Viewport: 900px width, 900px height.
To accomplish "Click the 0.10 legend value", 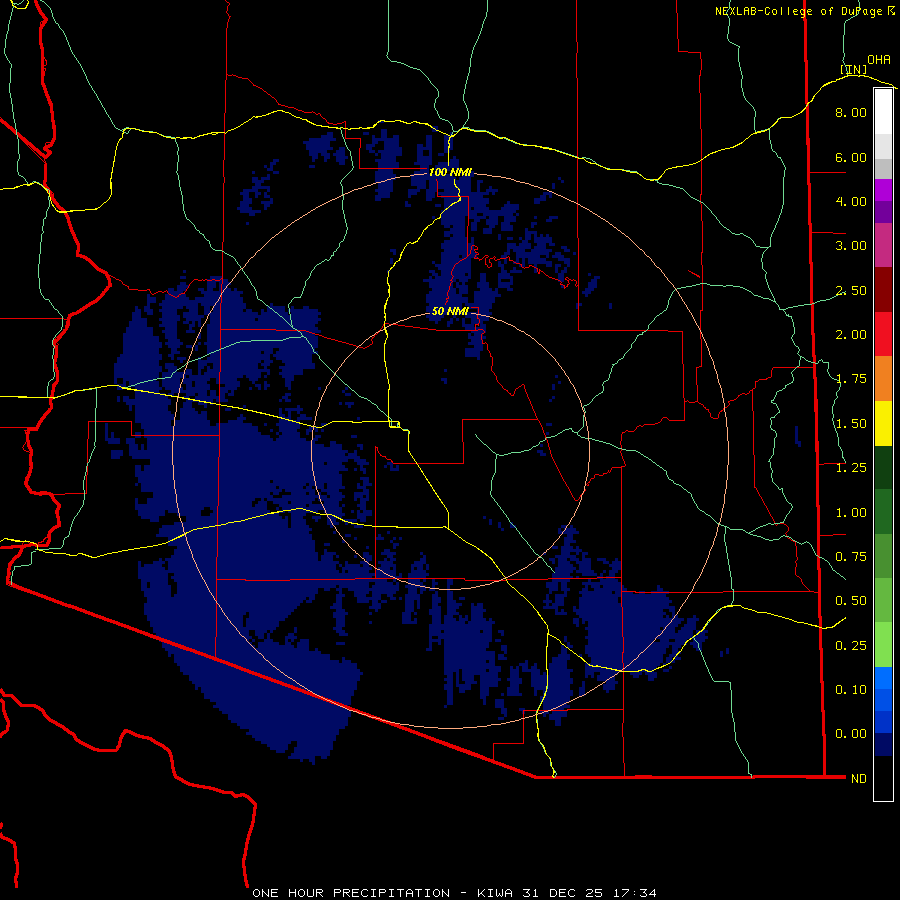I will coord(851,690).
